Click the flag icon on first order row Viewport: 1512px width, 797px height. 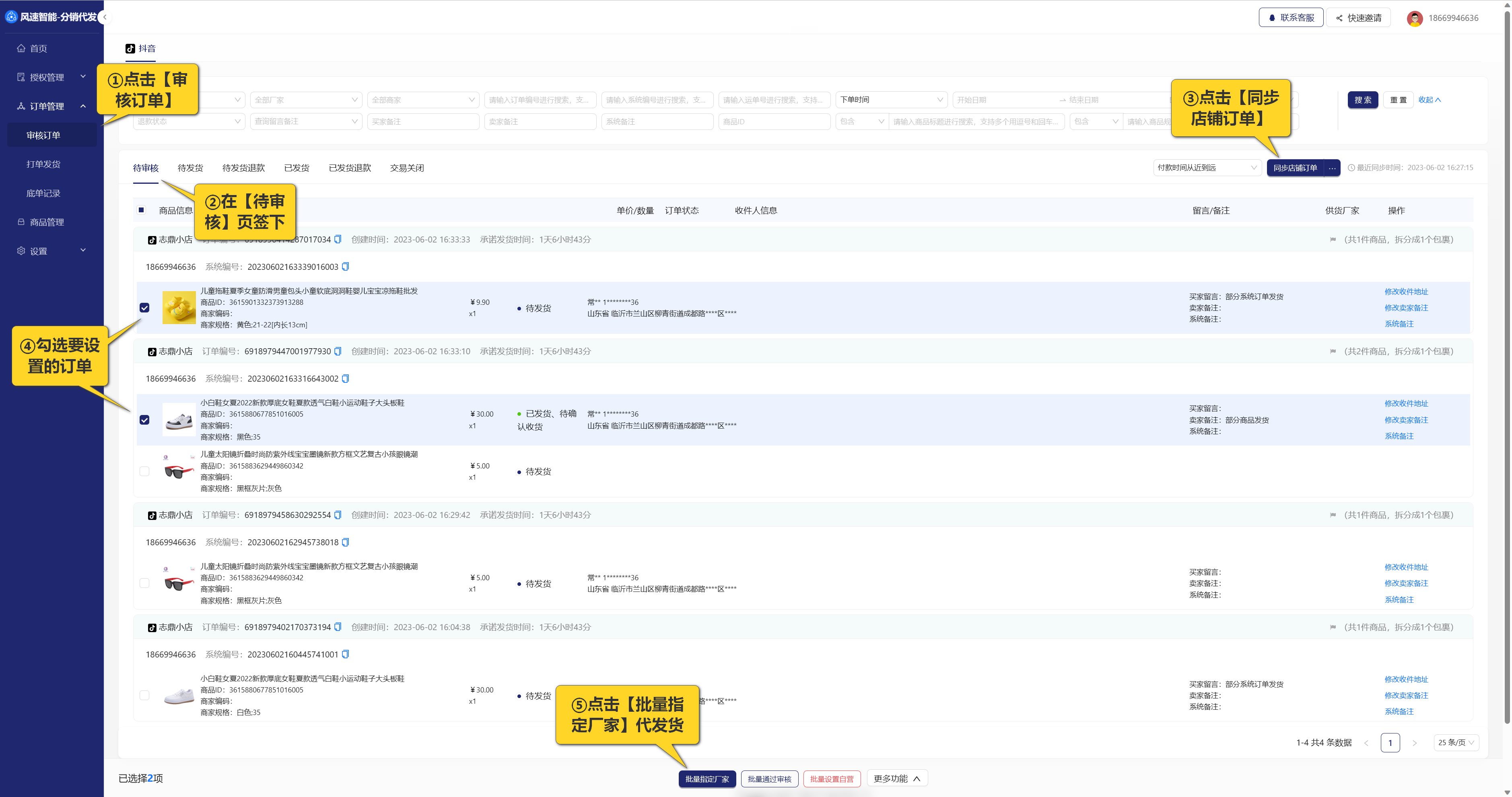coord(1333,239)
